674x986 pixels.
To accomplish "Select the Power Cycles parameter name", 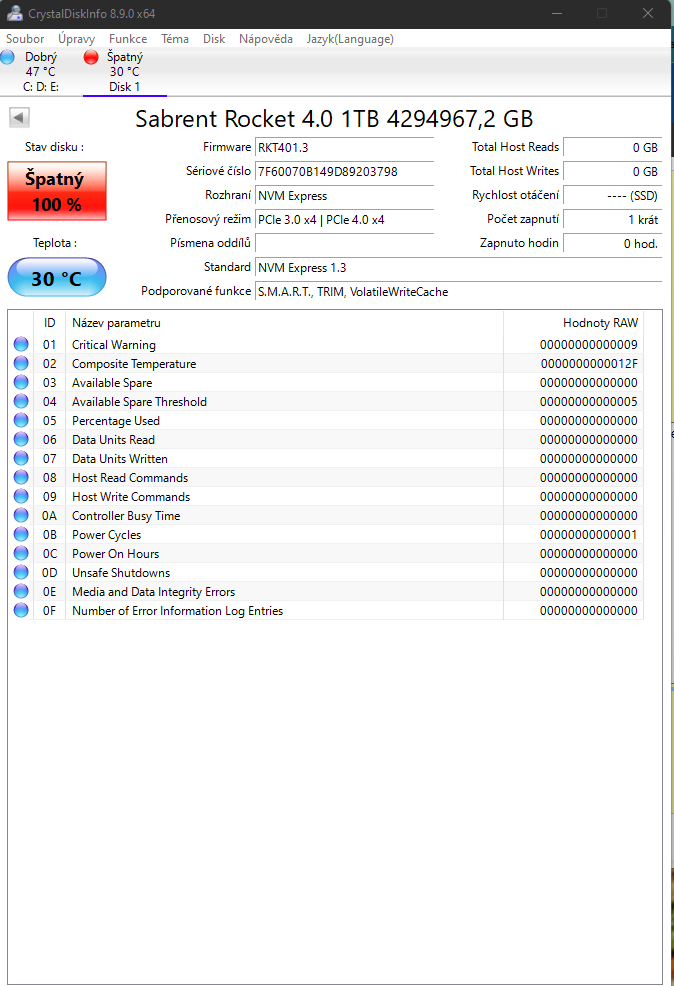I will pos(106,535).
